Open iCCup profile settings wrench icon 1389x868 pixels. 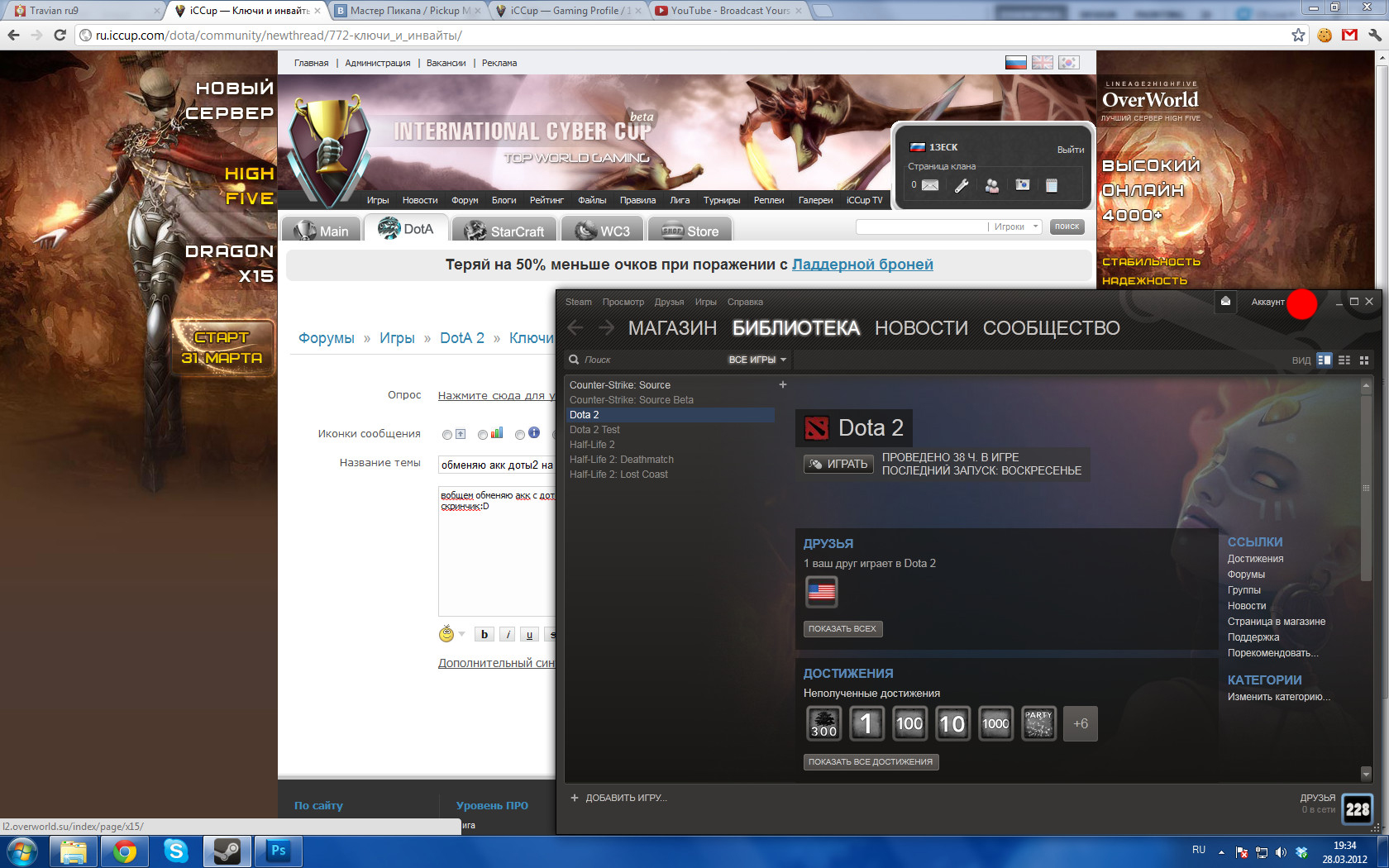(961, 185)
